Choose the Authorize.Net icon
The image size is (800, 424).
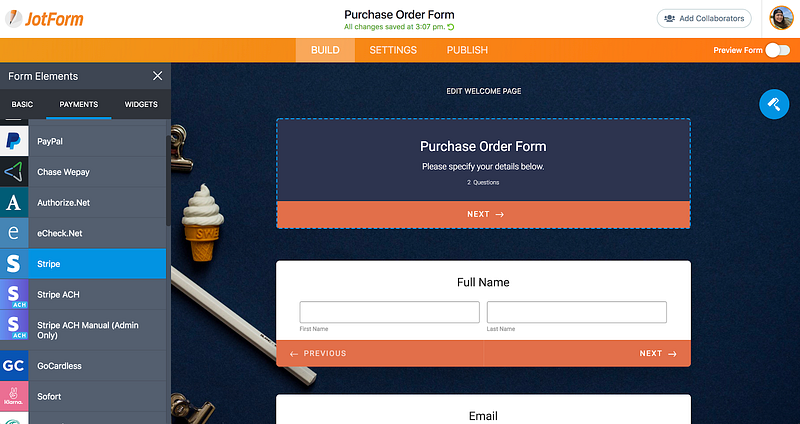click(x=14, y=203)
